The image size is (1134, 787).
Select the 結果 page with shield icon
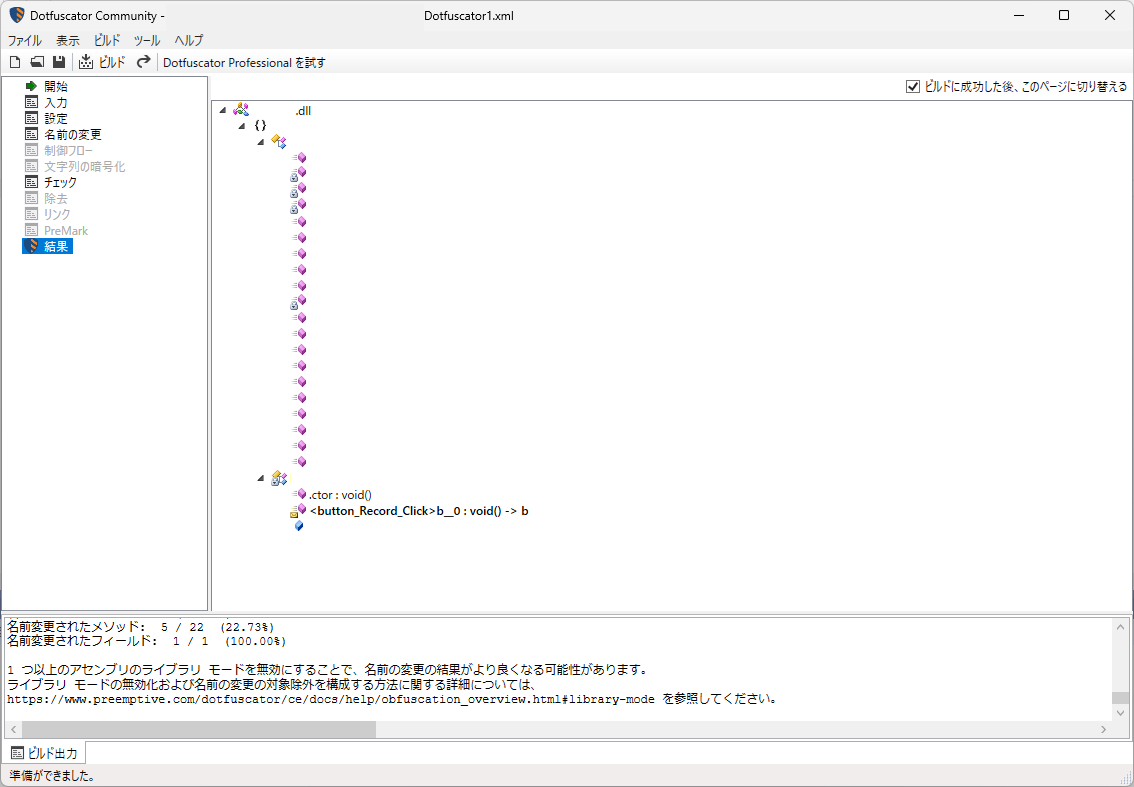coord(48,247)
